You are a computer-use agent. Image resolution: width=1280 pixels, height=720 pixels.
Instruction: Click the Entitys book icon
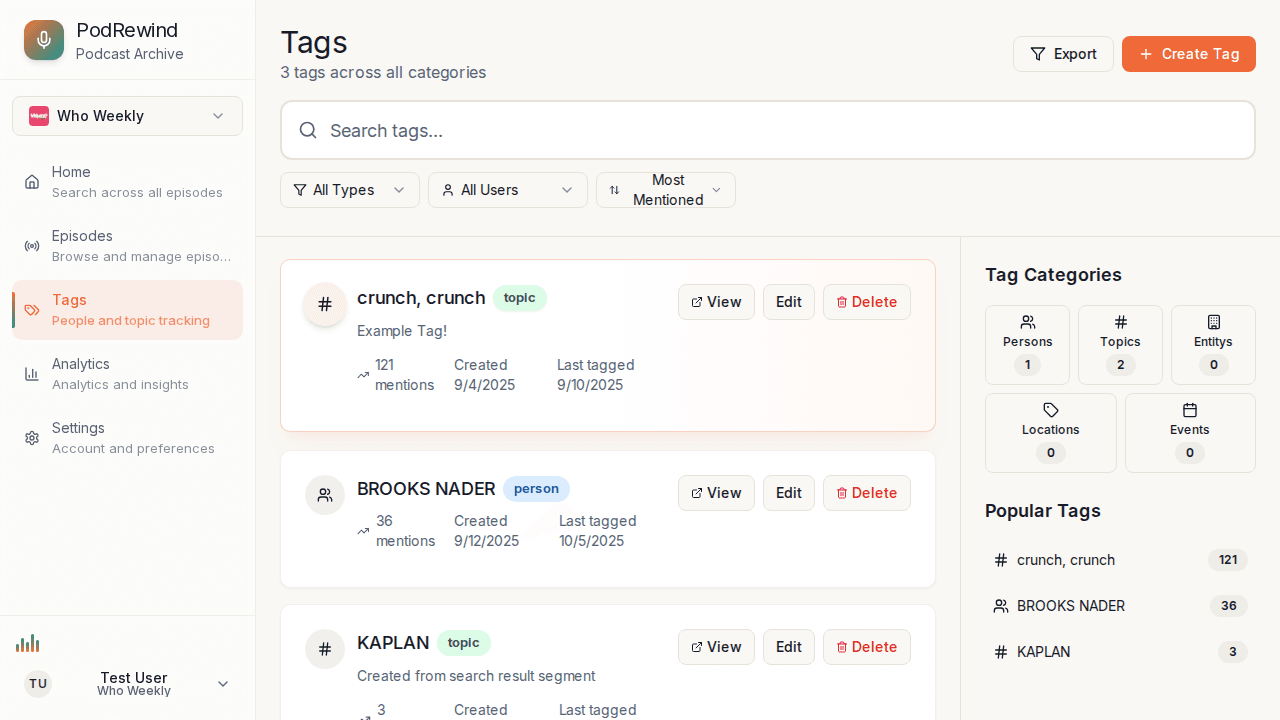point(1213,322)
